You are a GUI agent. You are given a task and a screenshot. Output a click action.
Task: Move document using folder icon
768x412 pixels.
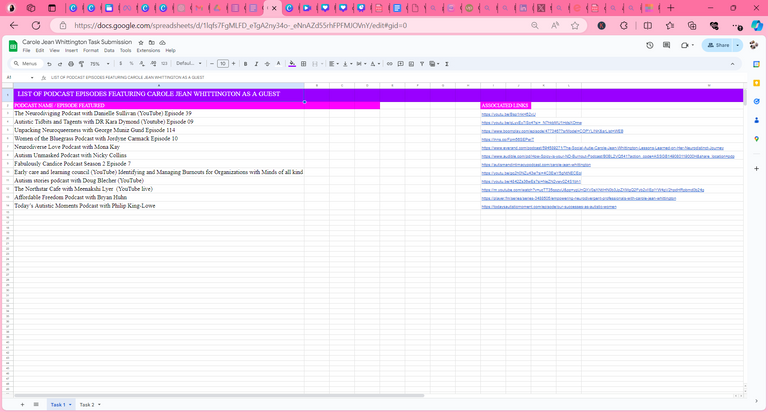pyautogui.click(x=152, y=43)
